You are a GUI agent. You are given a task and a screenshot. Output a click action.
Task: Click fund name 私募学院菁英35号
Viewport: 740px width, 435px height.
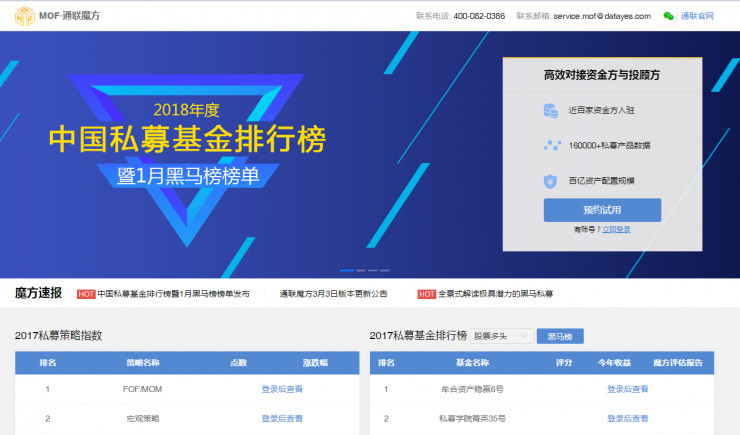coord(472,418)
